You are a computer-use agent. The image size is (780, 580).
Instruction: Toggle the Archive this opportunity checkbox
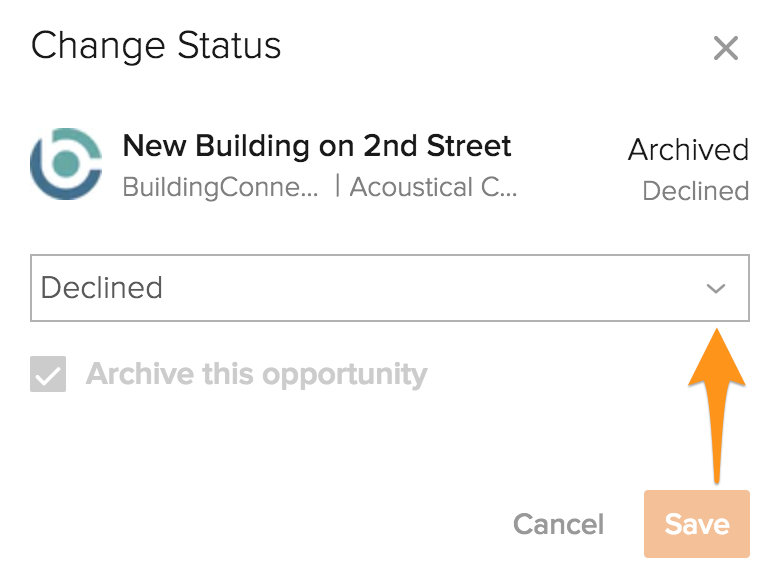tap(48, 374)
